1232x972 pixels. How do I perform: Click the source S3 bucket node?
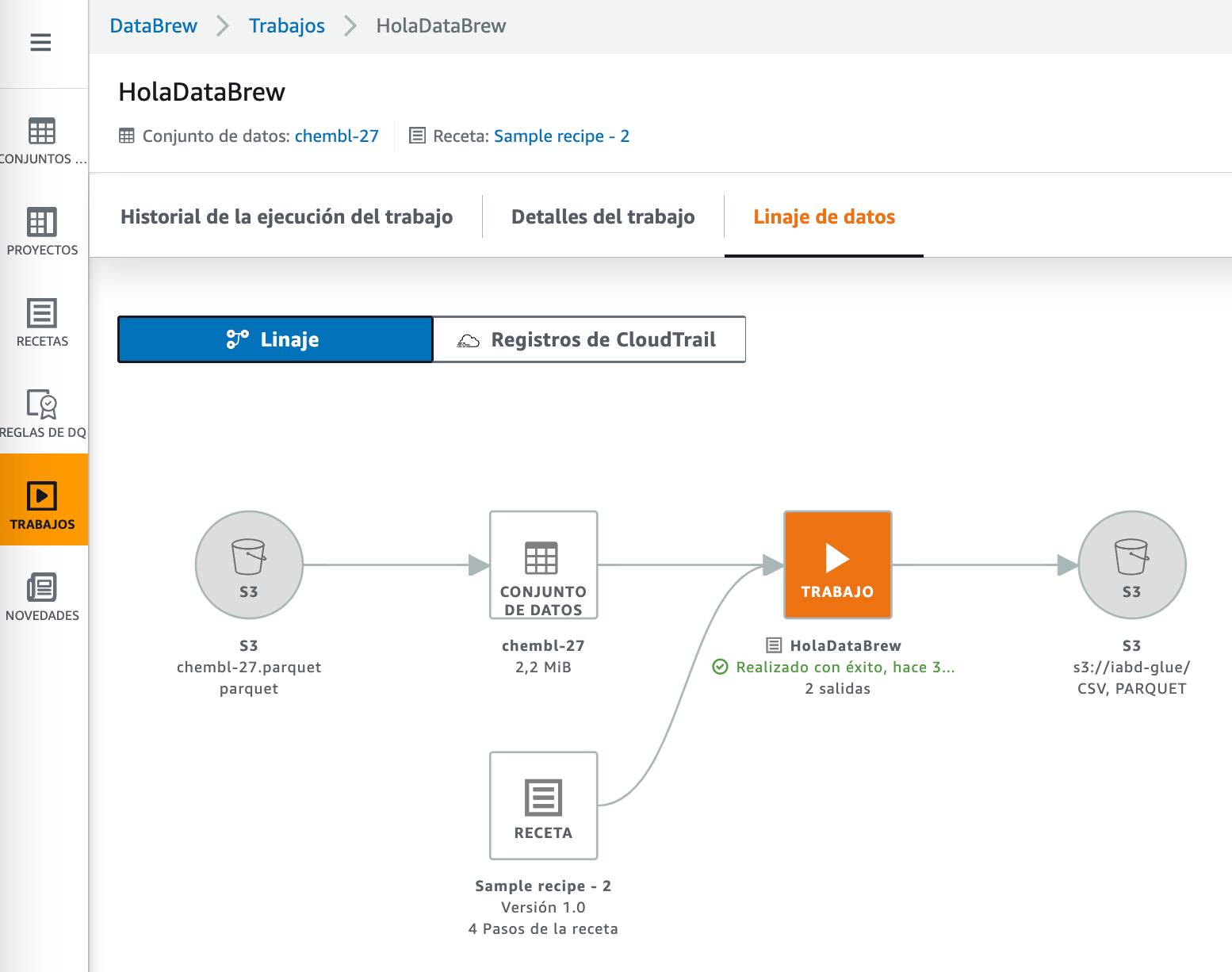249,564
